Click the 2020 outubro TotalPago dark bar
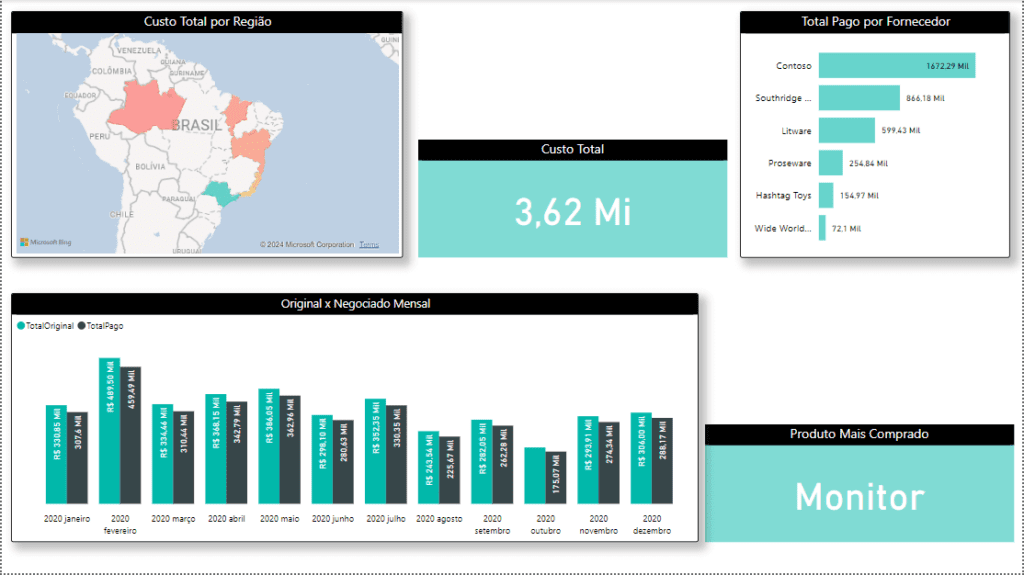 (x=556, y=478)
